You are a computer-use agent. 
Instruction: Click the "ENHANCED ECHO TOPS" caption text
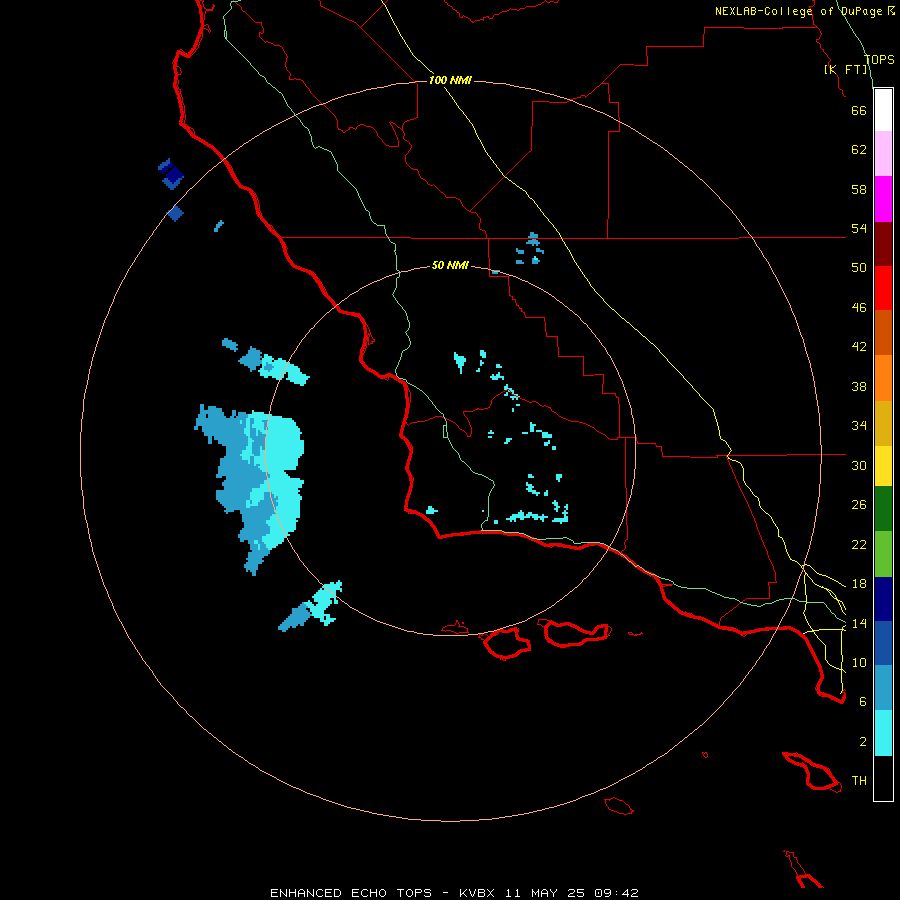point(351,893)
